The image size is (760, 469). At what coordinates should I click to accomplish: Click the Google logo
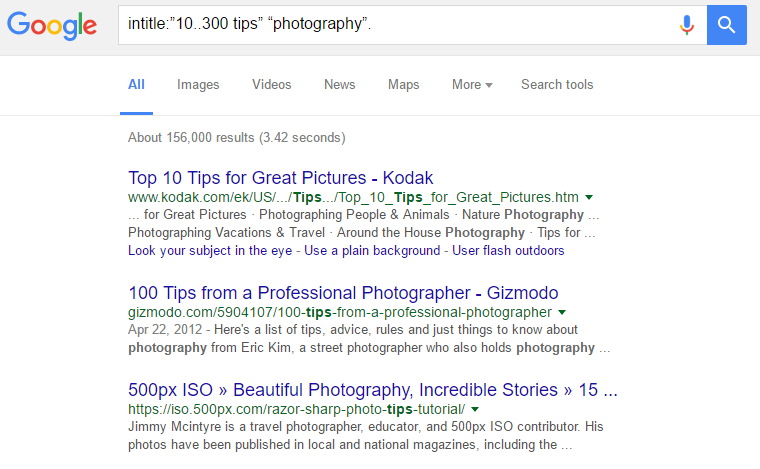52,25
